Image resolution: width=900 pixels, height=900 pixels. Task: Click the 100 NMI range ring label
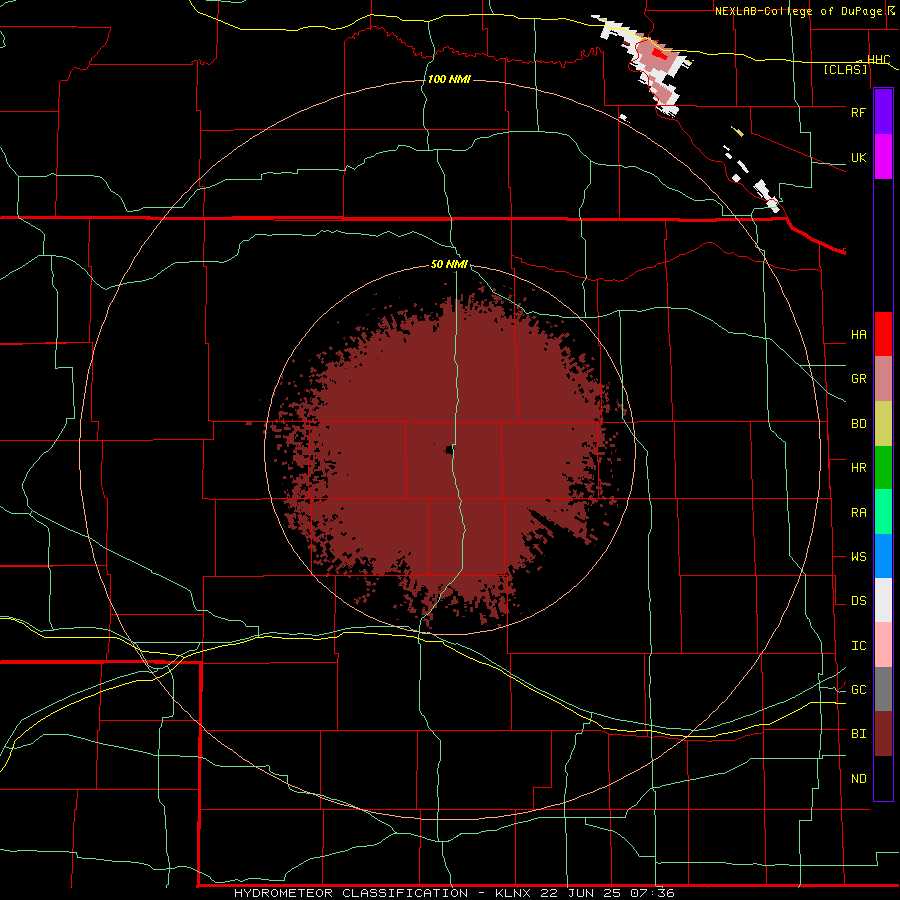(449, 79)
